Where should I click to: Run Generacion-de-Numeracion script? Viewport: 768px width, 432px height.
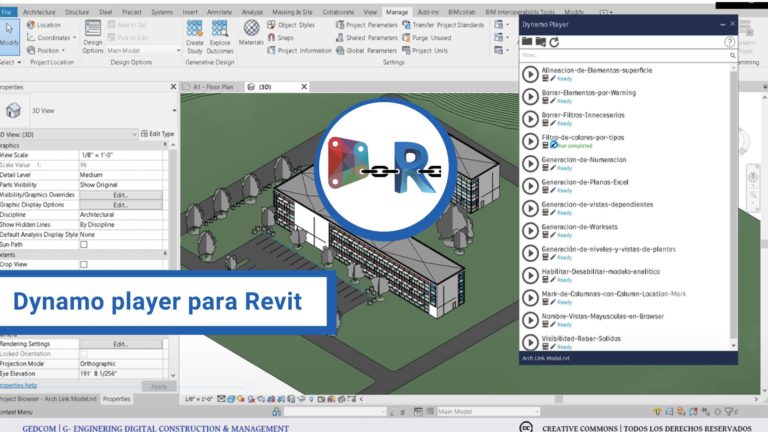(x=530, y=164)
